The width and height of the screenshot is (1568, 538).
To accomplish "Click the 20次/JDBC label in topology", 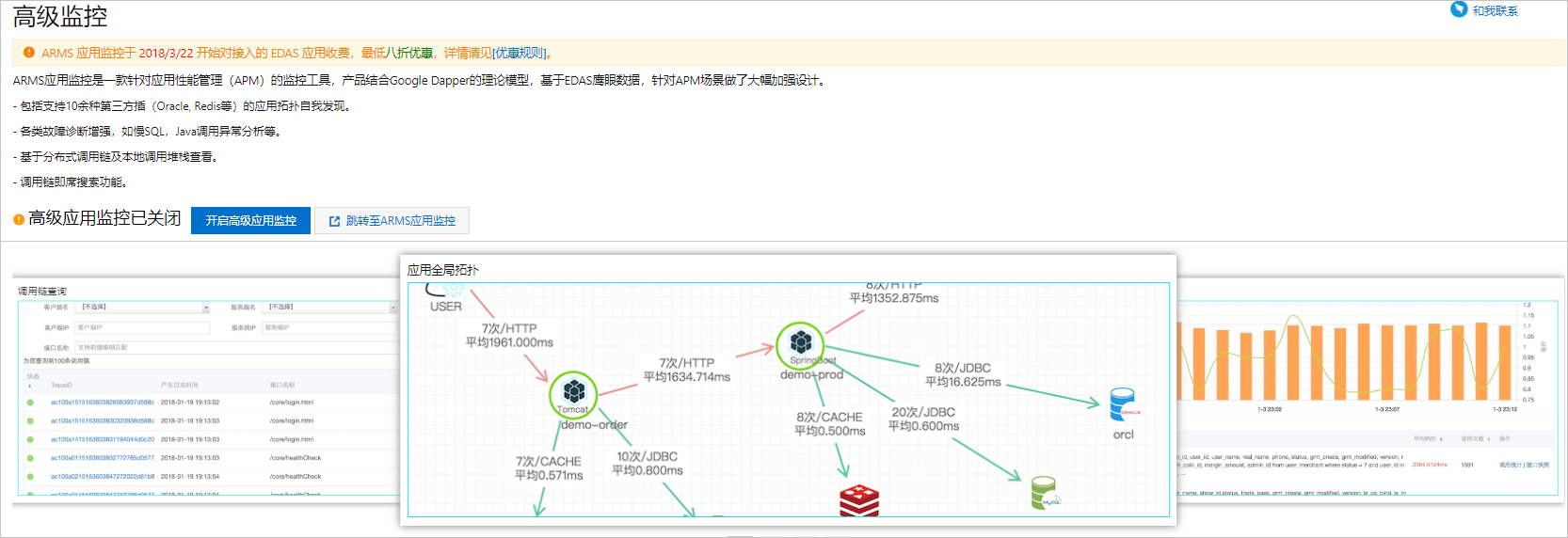I will pyautogui.click(x=923, y=412).
